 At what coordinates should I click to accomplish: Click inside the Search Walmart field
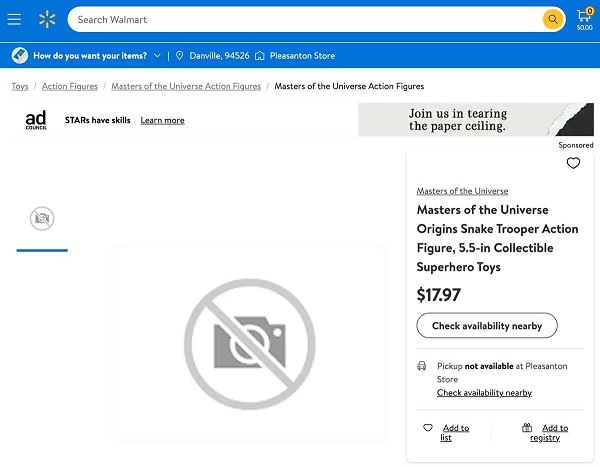click(306, 20)
